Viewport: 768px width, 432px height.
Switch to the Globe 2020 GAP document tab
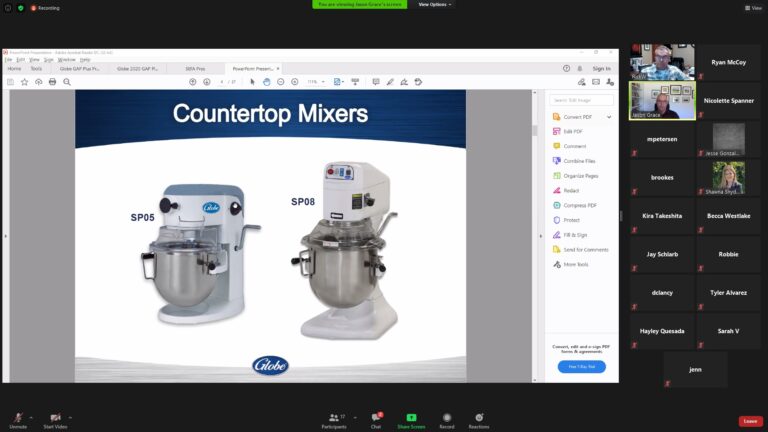pyautogui.click(x=138, y=69)
